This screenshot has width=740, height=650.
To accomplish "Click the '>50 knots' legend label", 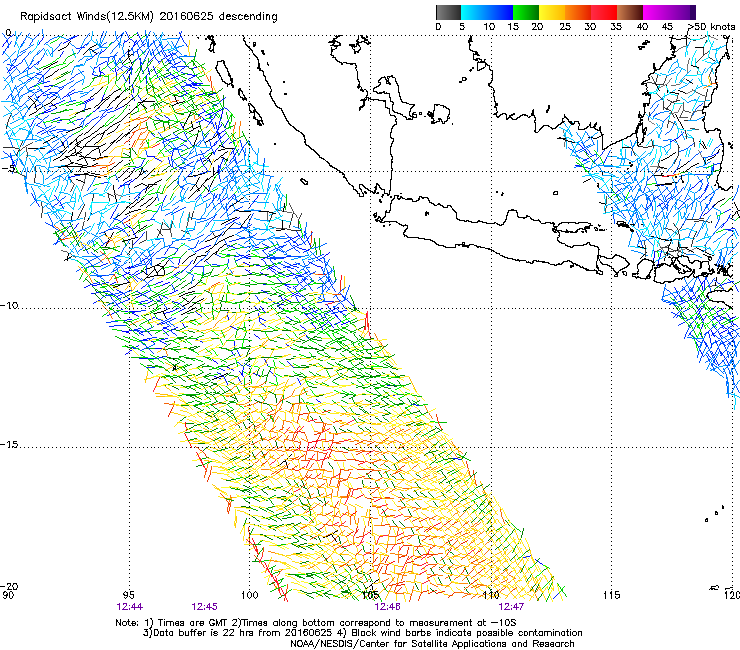I will point(711,26).
